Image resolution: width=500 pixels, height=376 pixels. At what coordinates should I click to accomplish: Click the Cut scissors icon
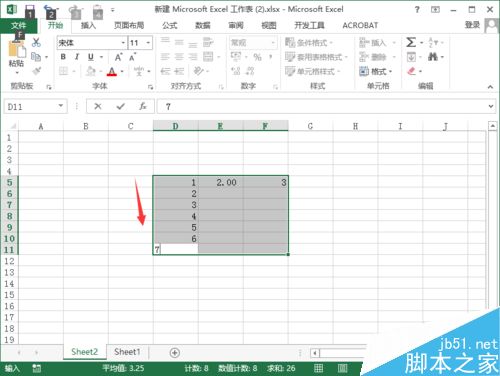(x=36, y=42)
